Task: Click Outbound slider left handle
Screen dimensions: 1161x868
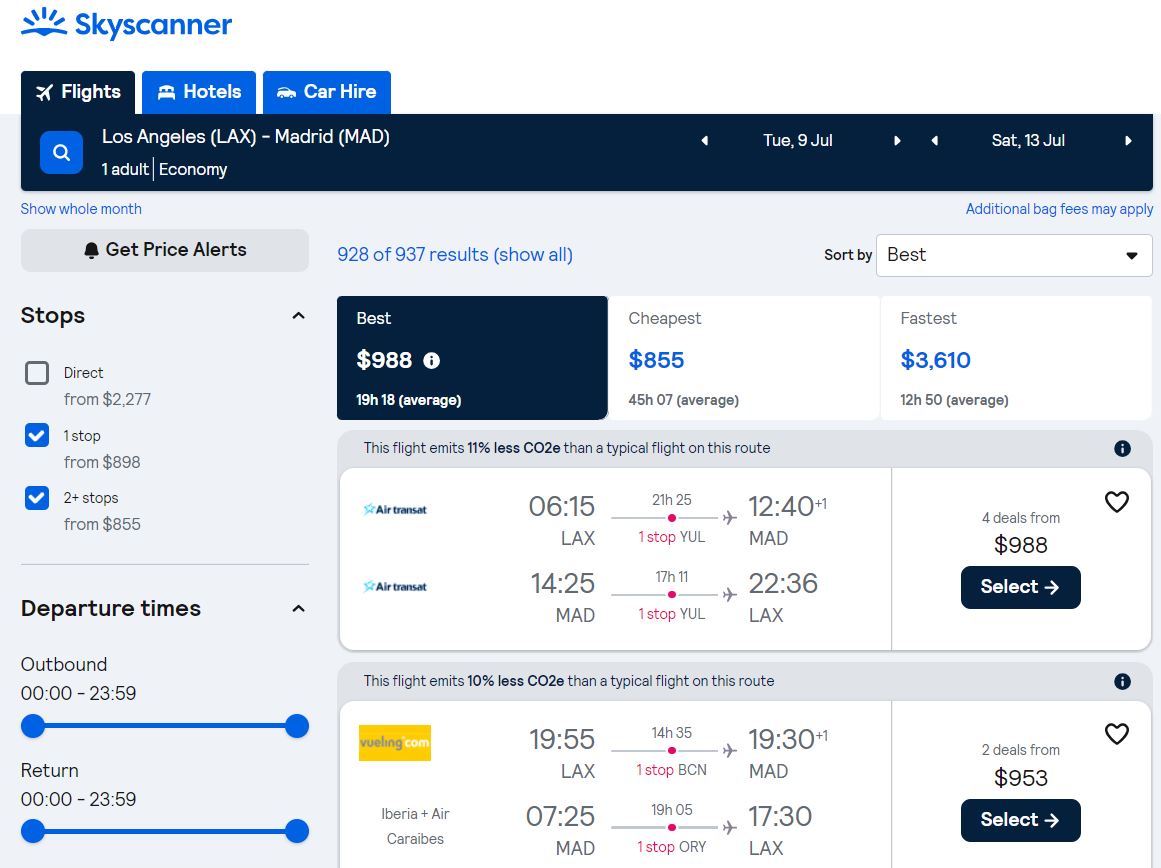Action: (33, 726)
